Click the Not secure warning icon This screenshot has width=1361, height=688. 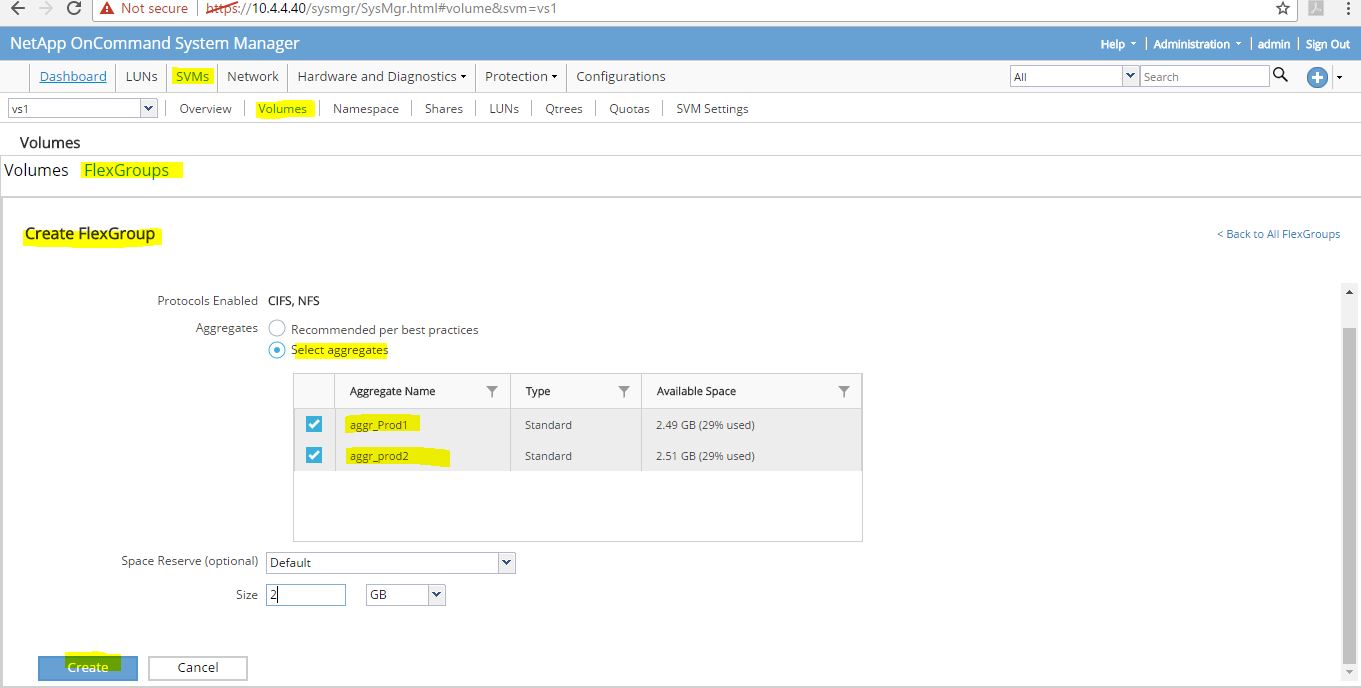[x=106, y=8]
